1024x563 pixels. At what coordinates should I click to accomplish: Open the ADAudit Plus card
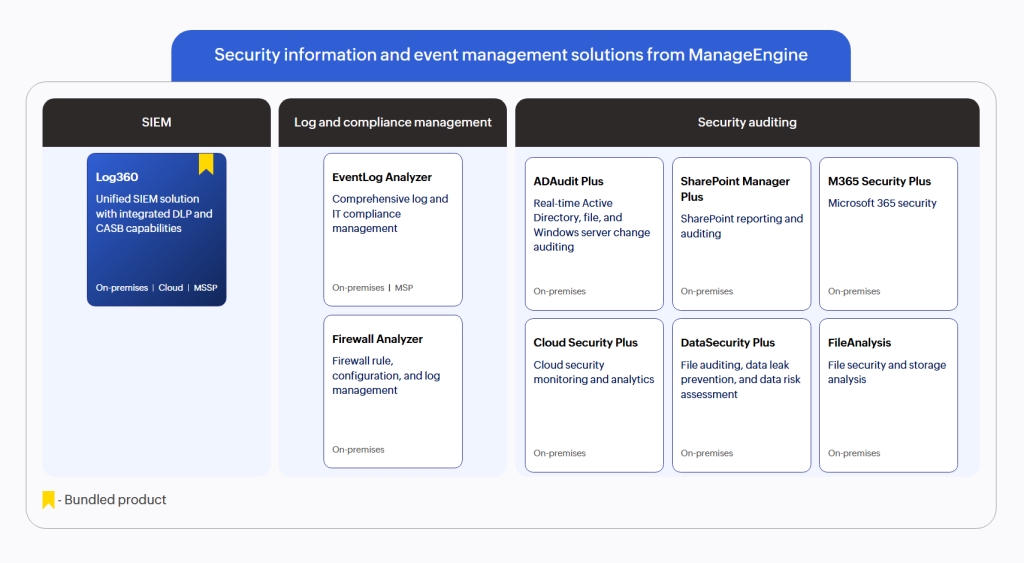594,234
